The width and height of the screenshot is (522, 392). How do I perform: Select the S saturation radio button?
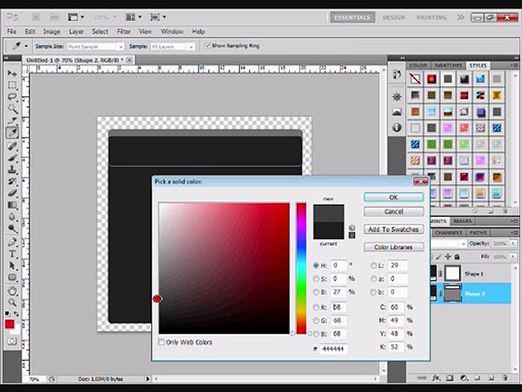coord(316,279)
